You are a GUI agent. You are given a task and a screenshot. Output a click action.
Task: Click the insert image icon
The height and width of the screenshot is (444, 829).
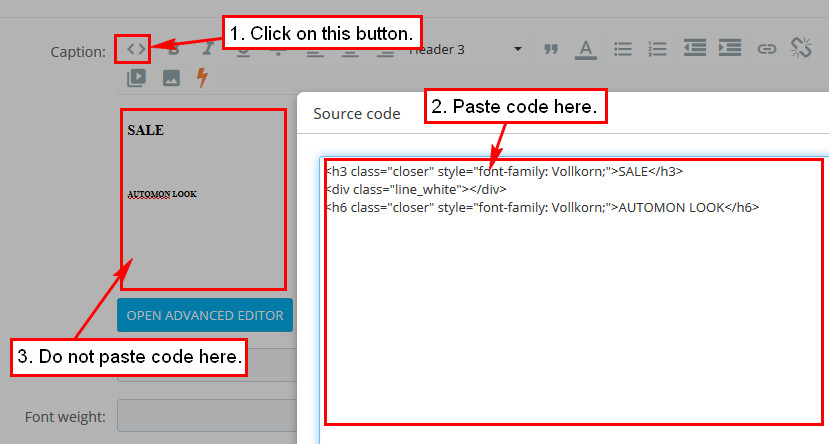tap(171, 77)
